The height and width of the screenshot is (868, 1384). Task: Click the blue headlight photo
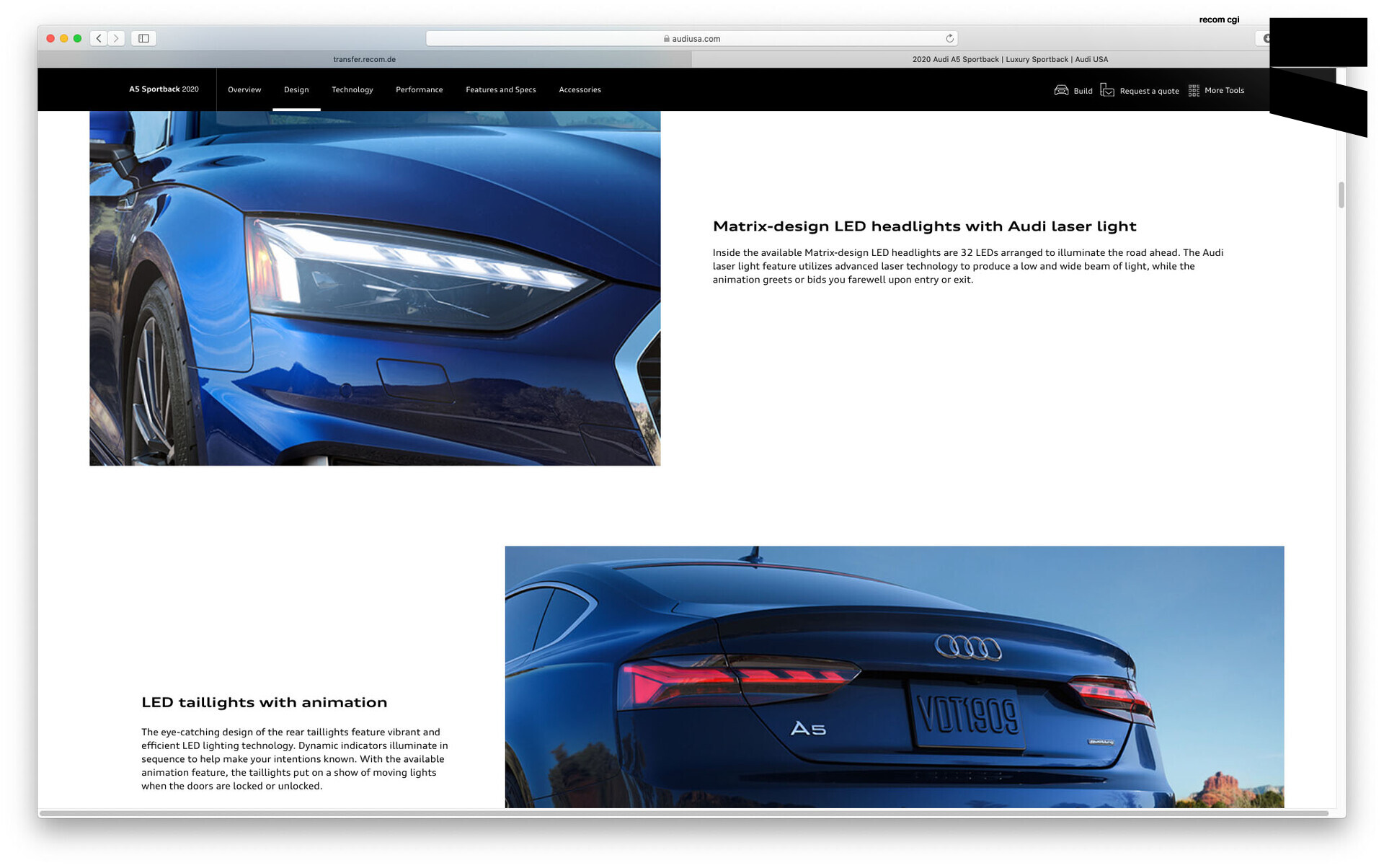(x=375, y=288)
